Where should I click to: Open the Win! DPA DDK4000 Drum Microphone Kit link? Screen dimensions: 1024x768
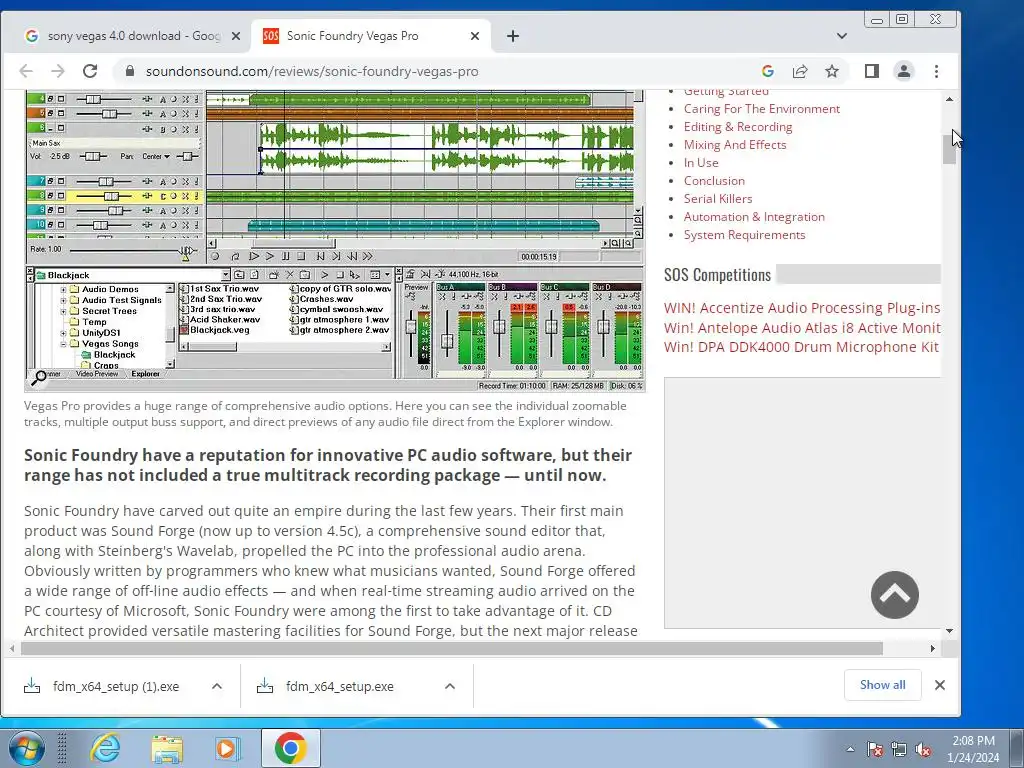click(801, 347)
